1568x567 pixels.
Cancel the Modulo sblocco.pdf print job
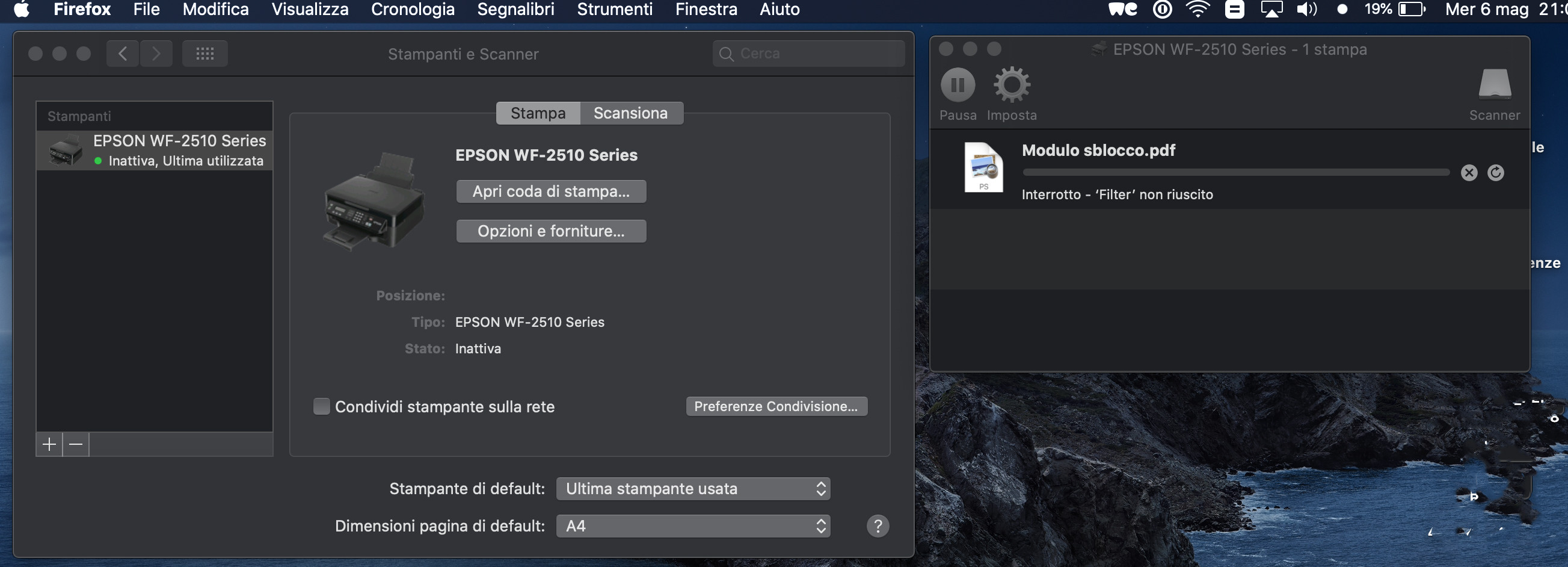[x=1469, y=172]
